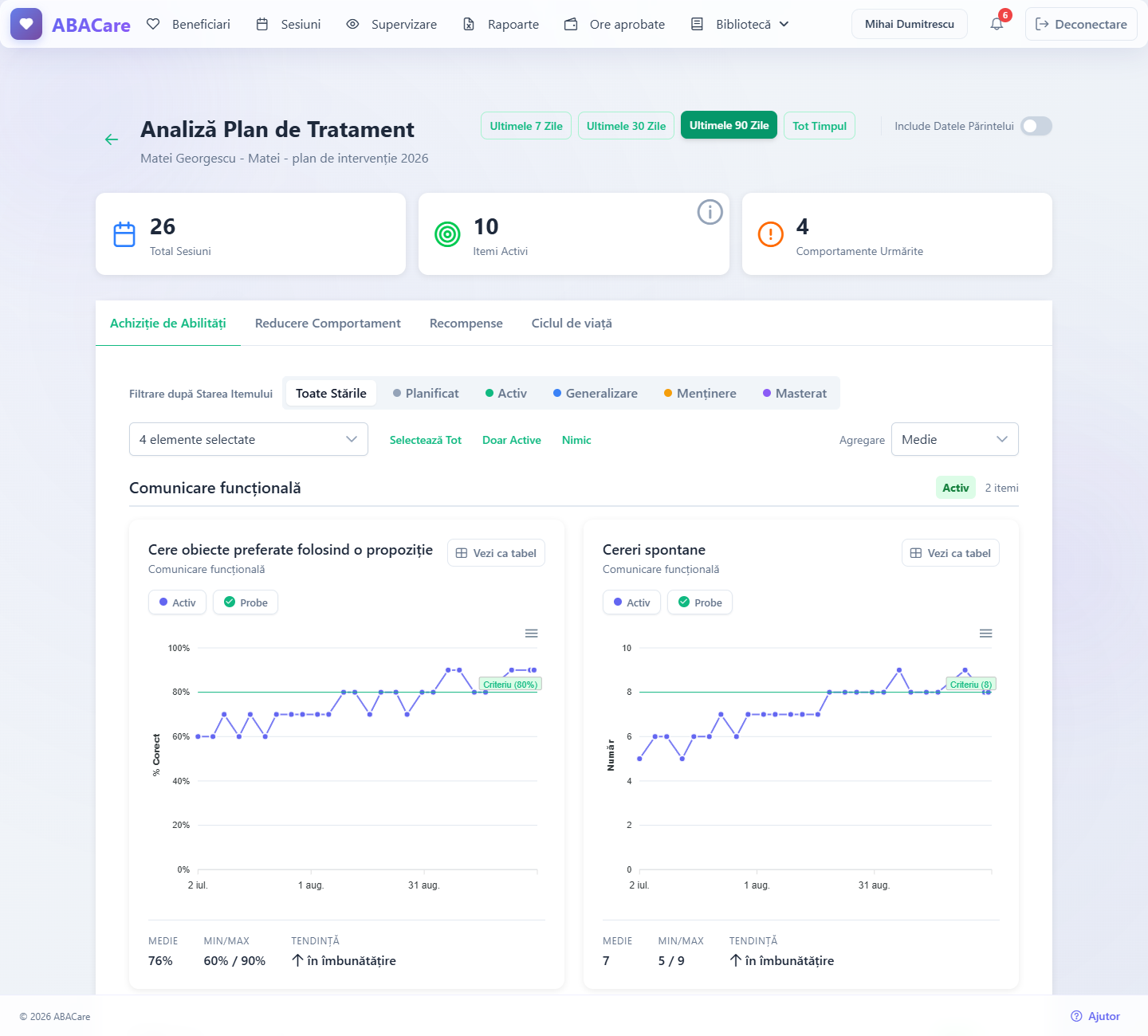Open the Agregare Medie dropdown

955,439
